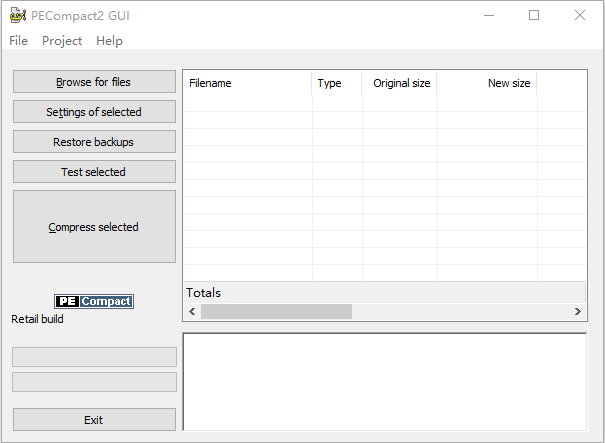Open the Project menu
Screen dimensions: 605x443
(62, 41)
